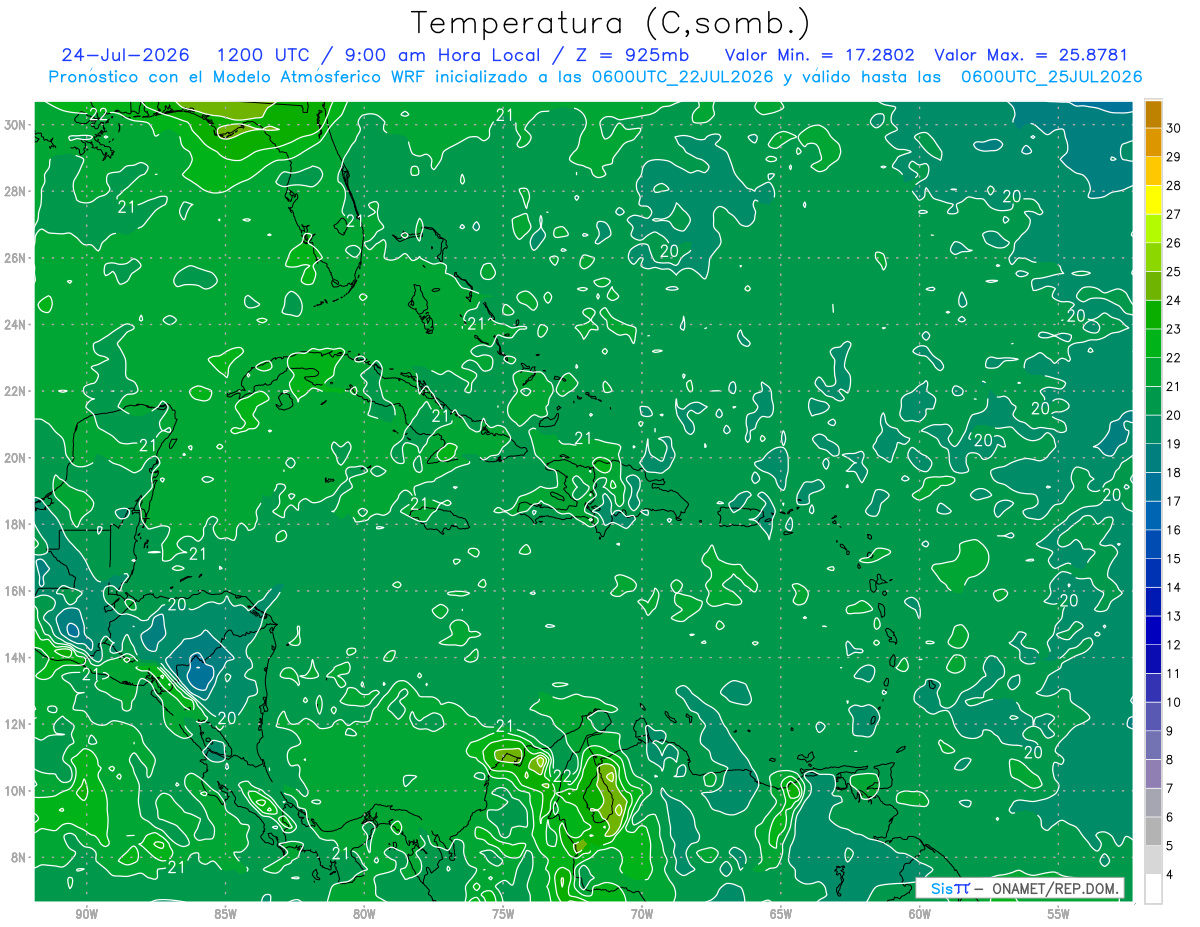The image size is (1200, 927).
Task: Click the "Temperatura (C,somb.)" title
Action: tap(611, 23)
